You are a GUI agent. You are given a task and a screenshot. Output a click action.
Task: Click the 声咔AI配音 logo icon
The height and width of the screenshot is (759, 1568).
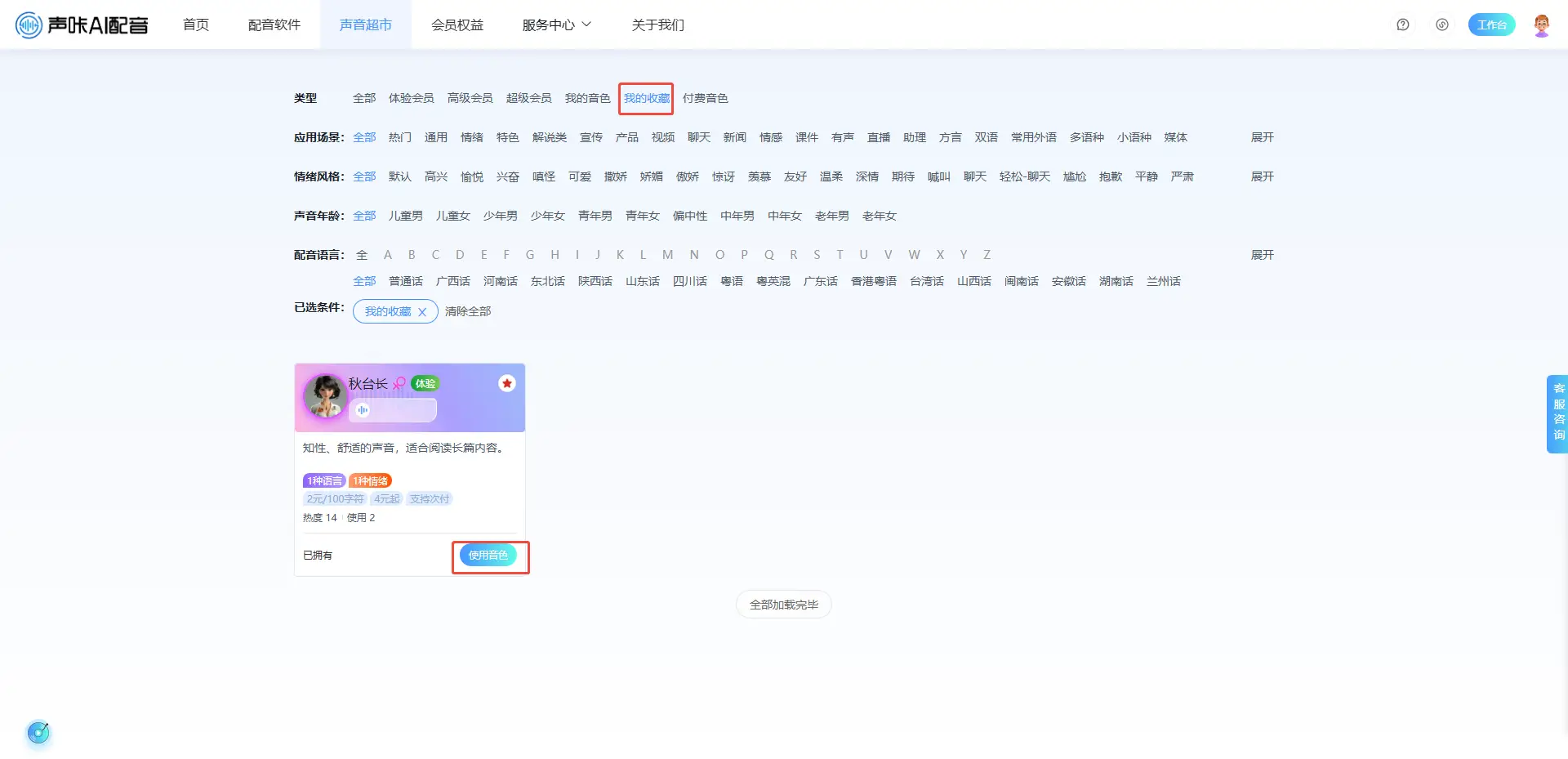[x=29, y=25]
